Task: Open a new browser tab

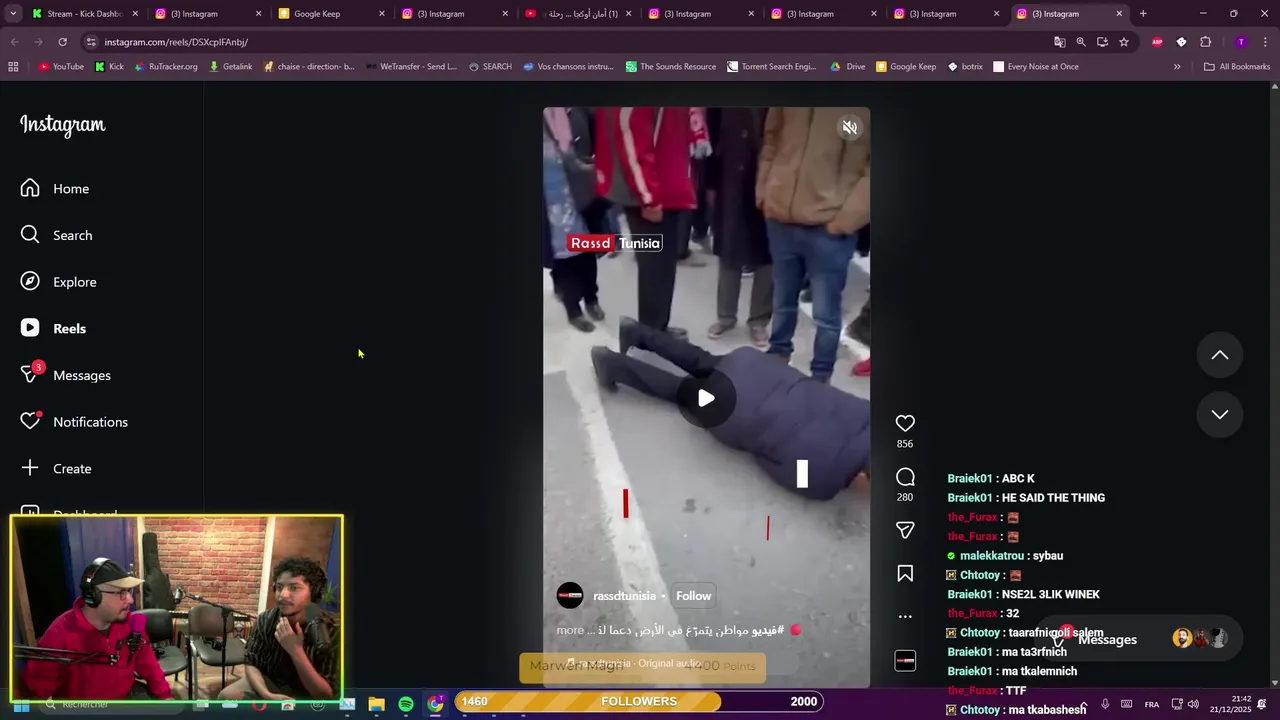Action: 1143,14
